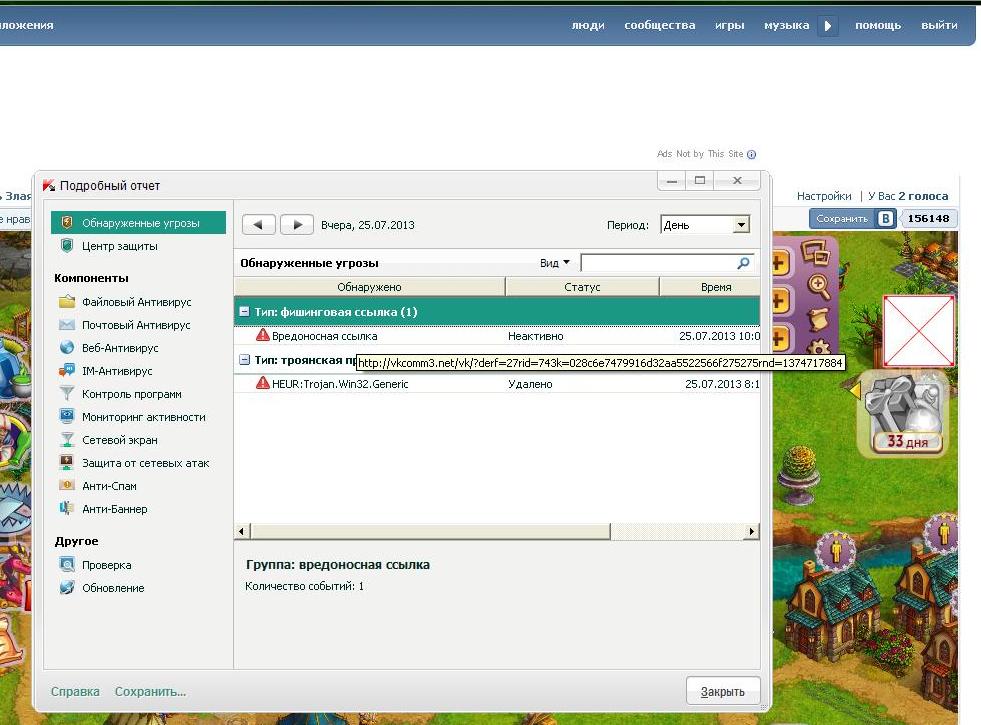Select Mail Antivirus (Почтовый Антивирус) icon
Viewport: 981px width, 725px height.
coord(67,325)
